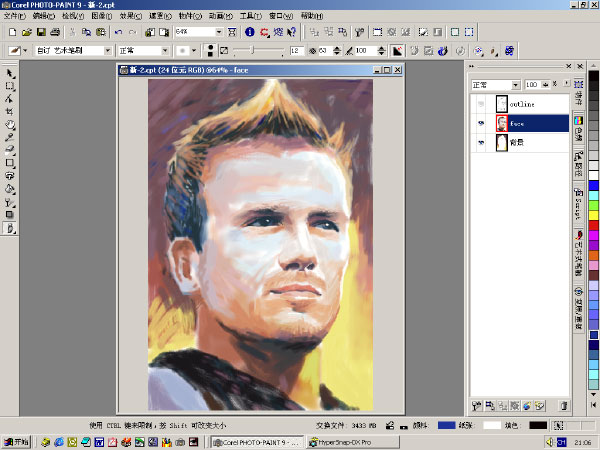The image size is (600, 450).
Task: Select the Rectangle Mask tool
Action: 10,86
